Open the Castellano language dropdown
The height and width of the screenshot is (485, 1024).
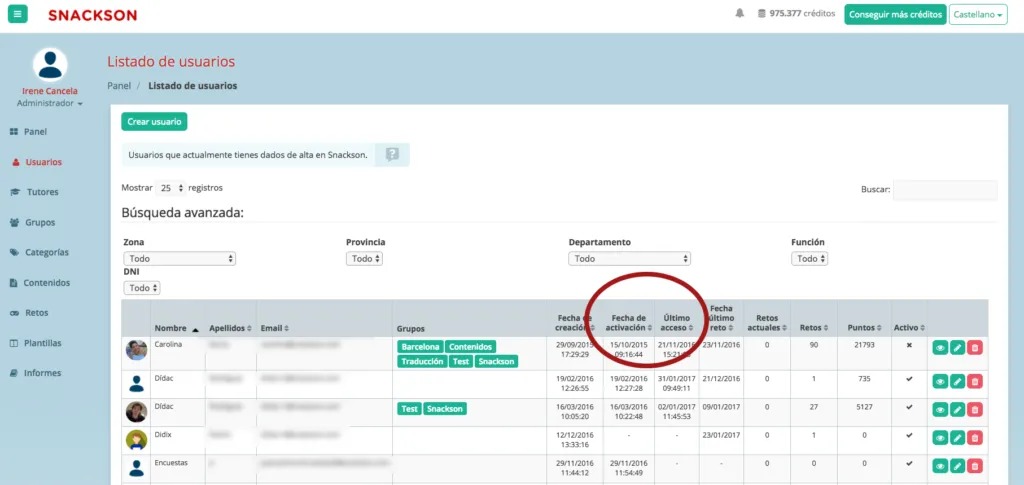[x=978, y=14]
